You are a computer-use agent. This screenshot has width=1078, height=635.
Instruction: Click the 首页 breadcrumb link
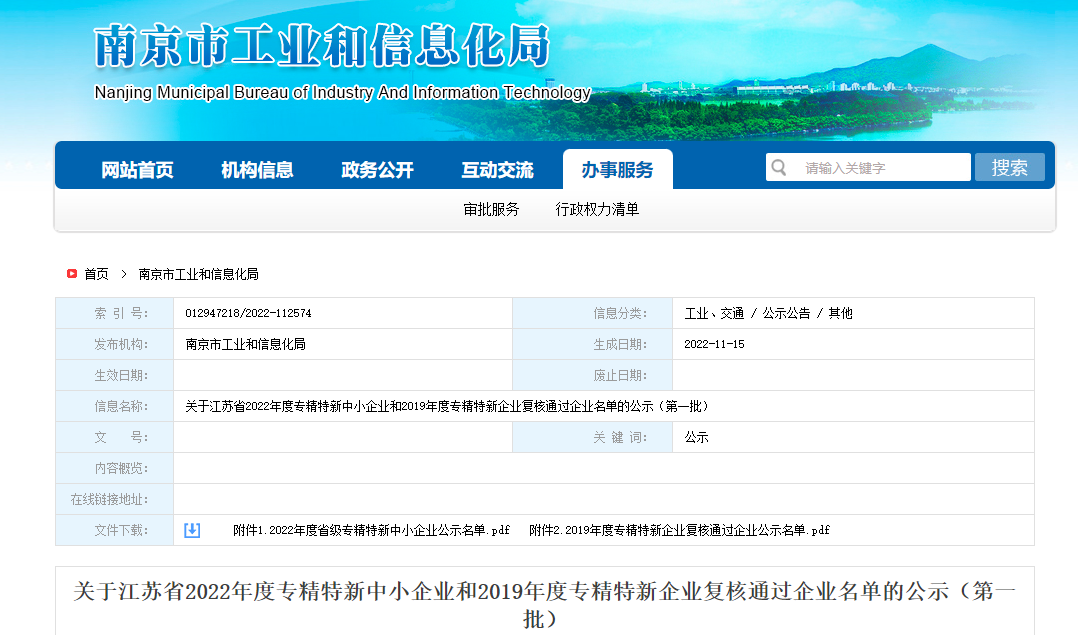click(x=96, y=274)
